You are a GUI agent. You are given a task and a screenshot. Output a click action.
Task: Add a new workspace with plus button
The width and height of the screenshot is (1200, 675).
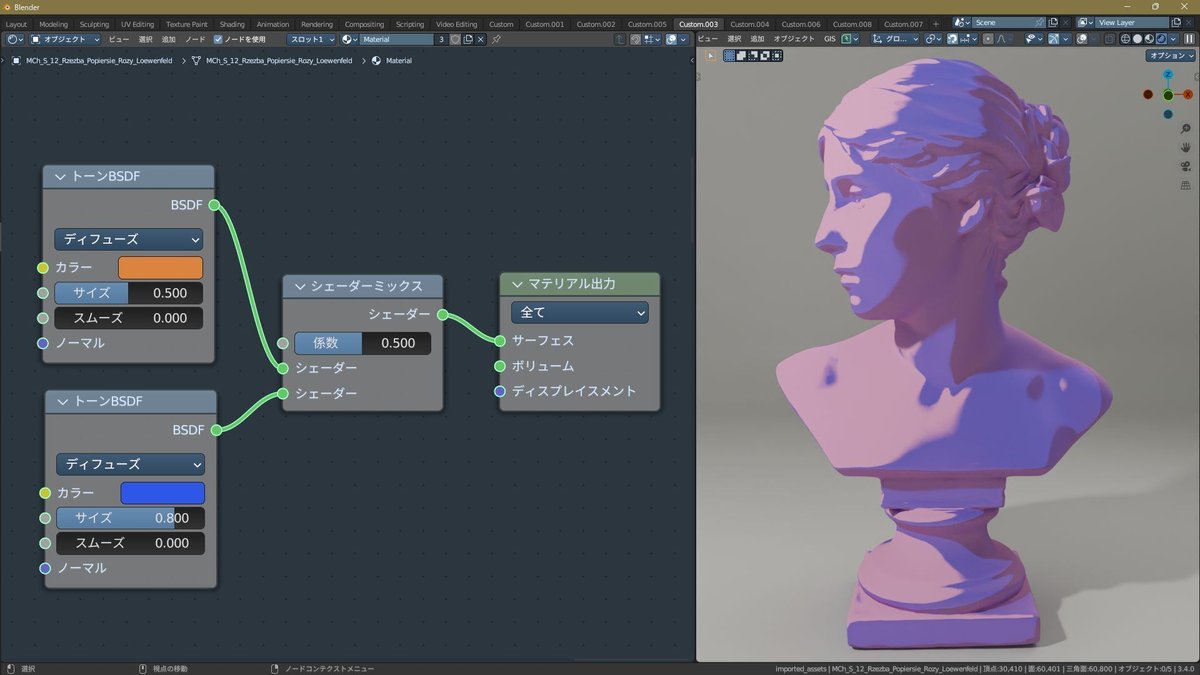(935, 24)
